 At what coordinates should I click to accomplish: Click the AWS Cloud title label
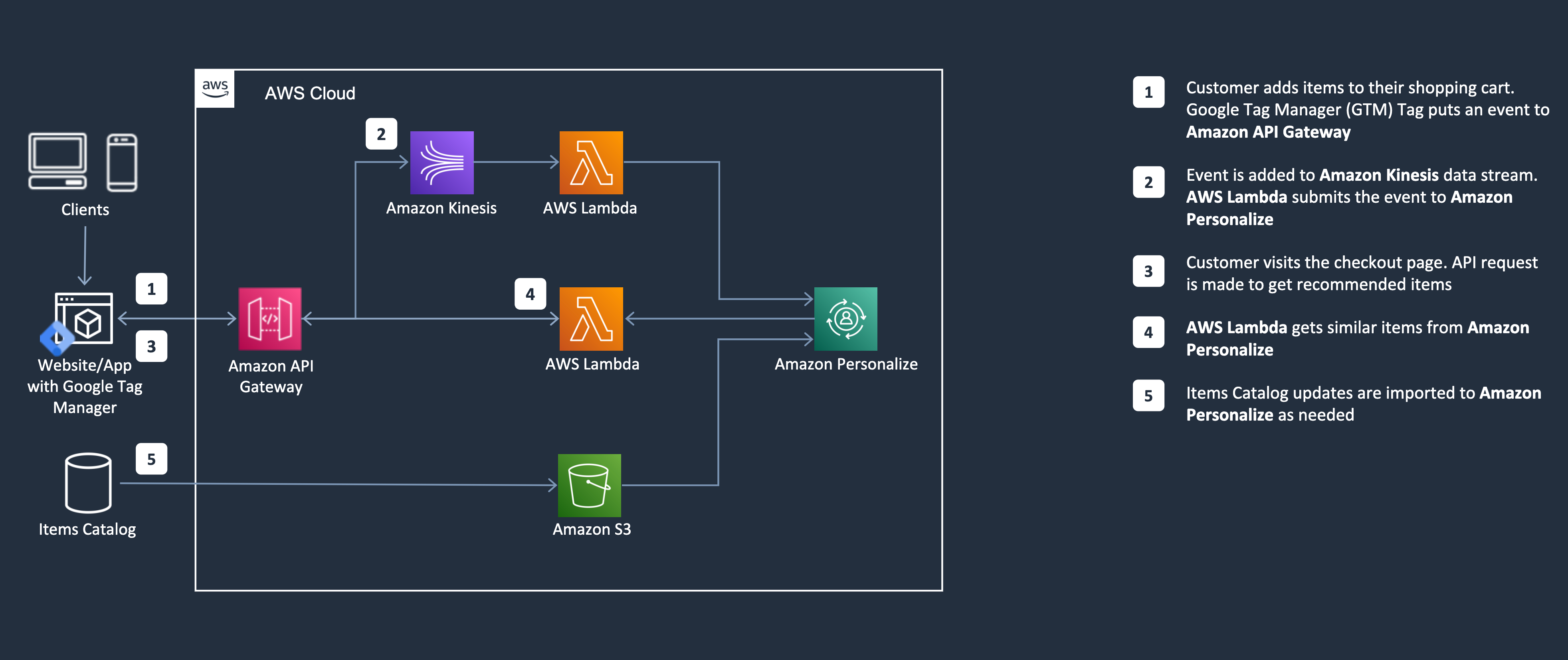[310, 93]
